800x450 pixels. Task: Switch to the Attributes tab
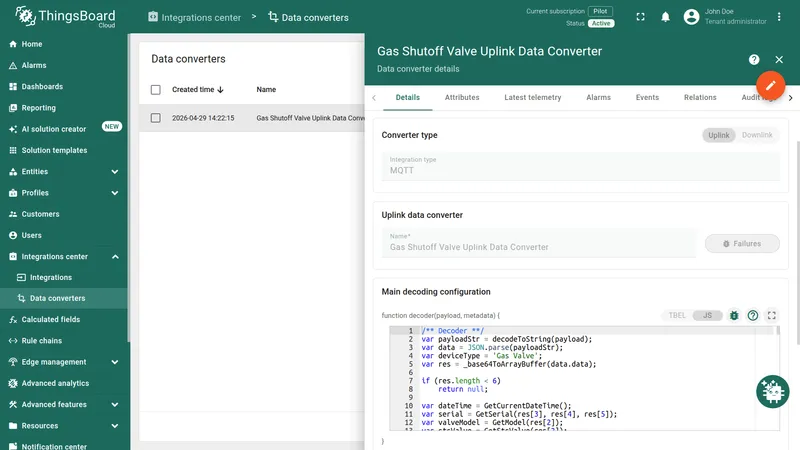(x=462, y=97)
